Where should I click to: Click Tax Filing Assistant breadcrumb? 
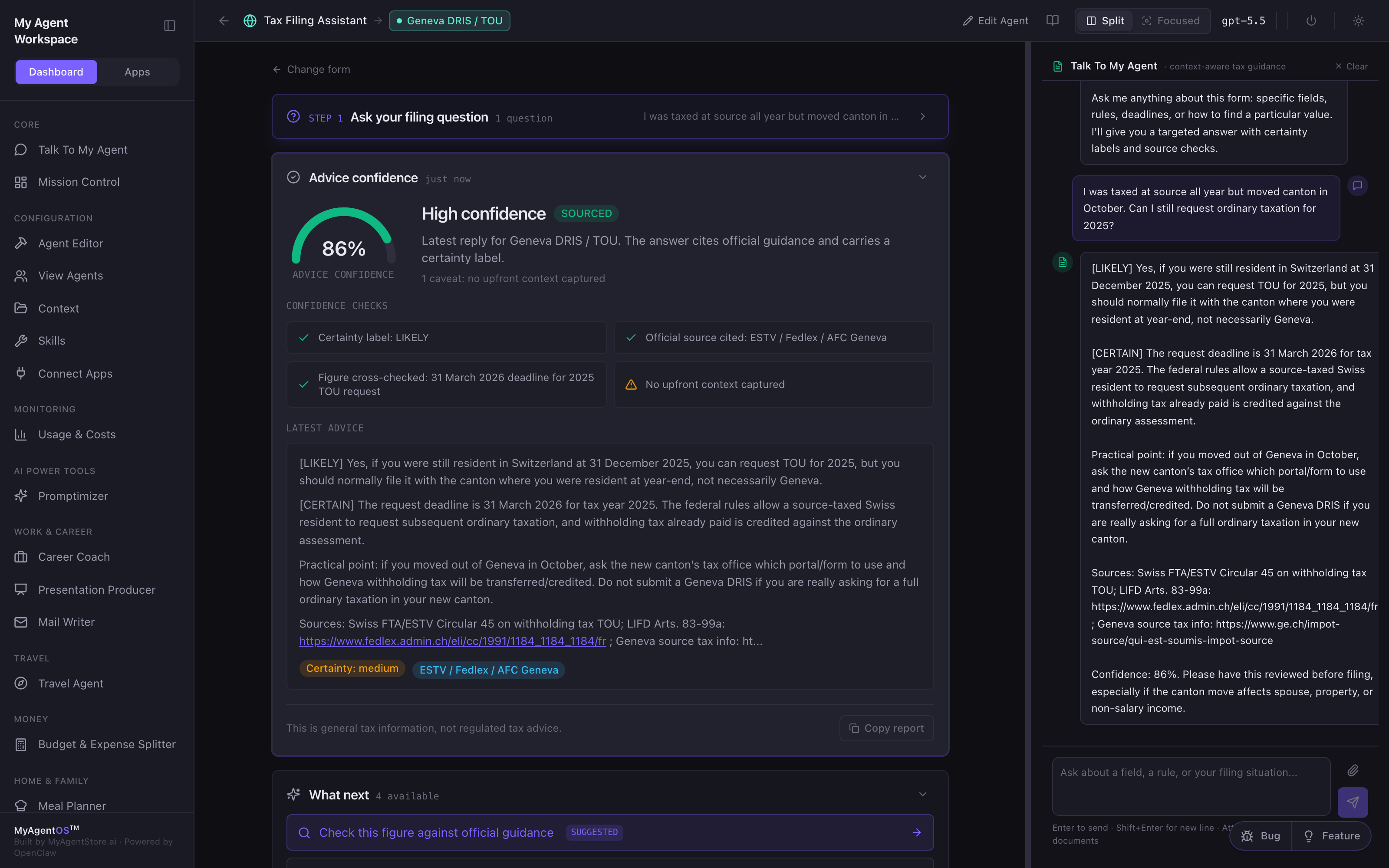(x=315, y=21)
